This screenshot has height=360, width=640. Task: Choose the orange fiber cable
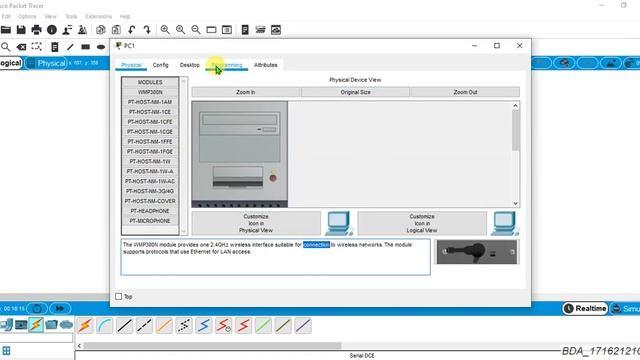(164, 326)
